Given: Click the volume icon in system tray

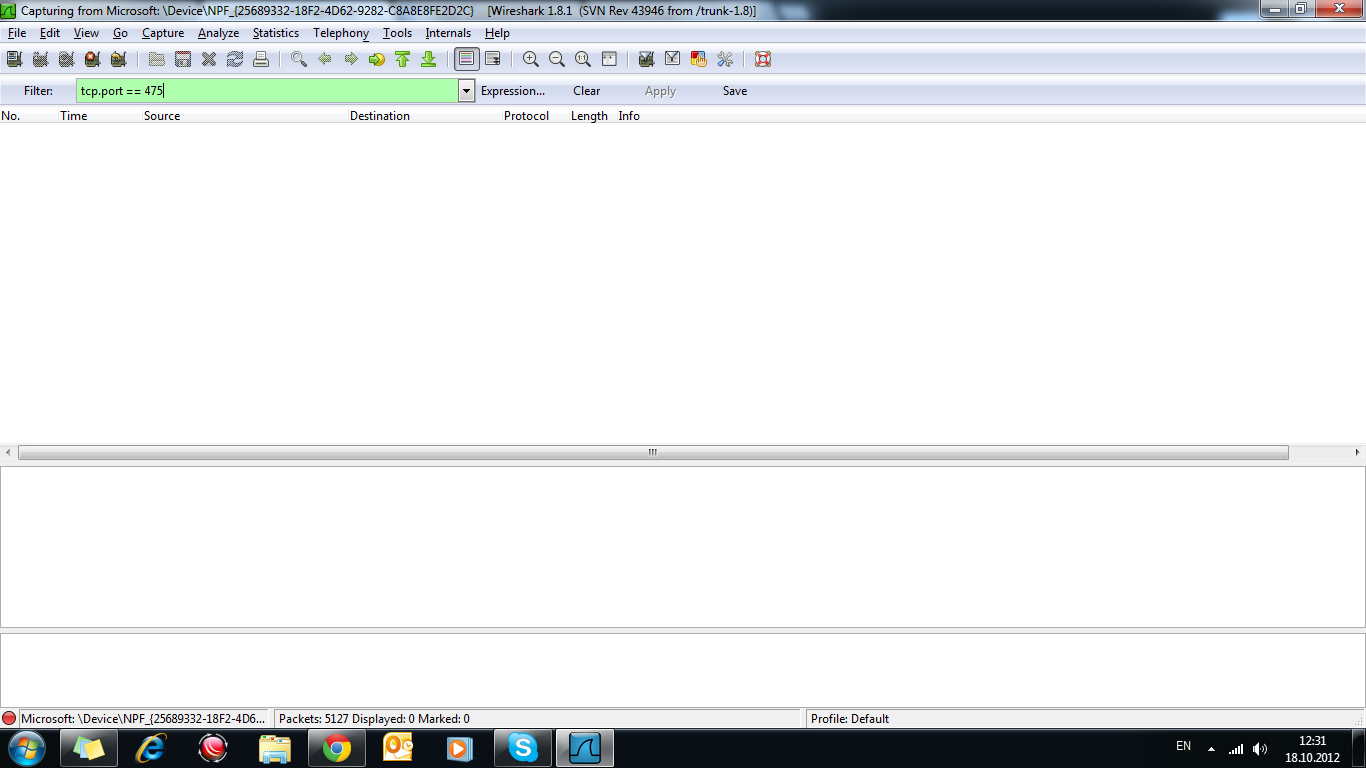Looking at the screenshot, I should click(x=1260, y=748).
